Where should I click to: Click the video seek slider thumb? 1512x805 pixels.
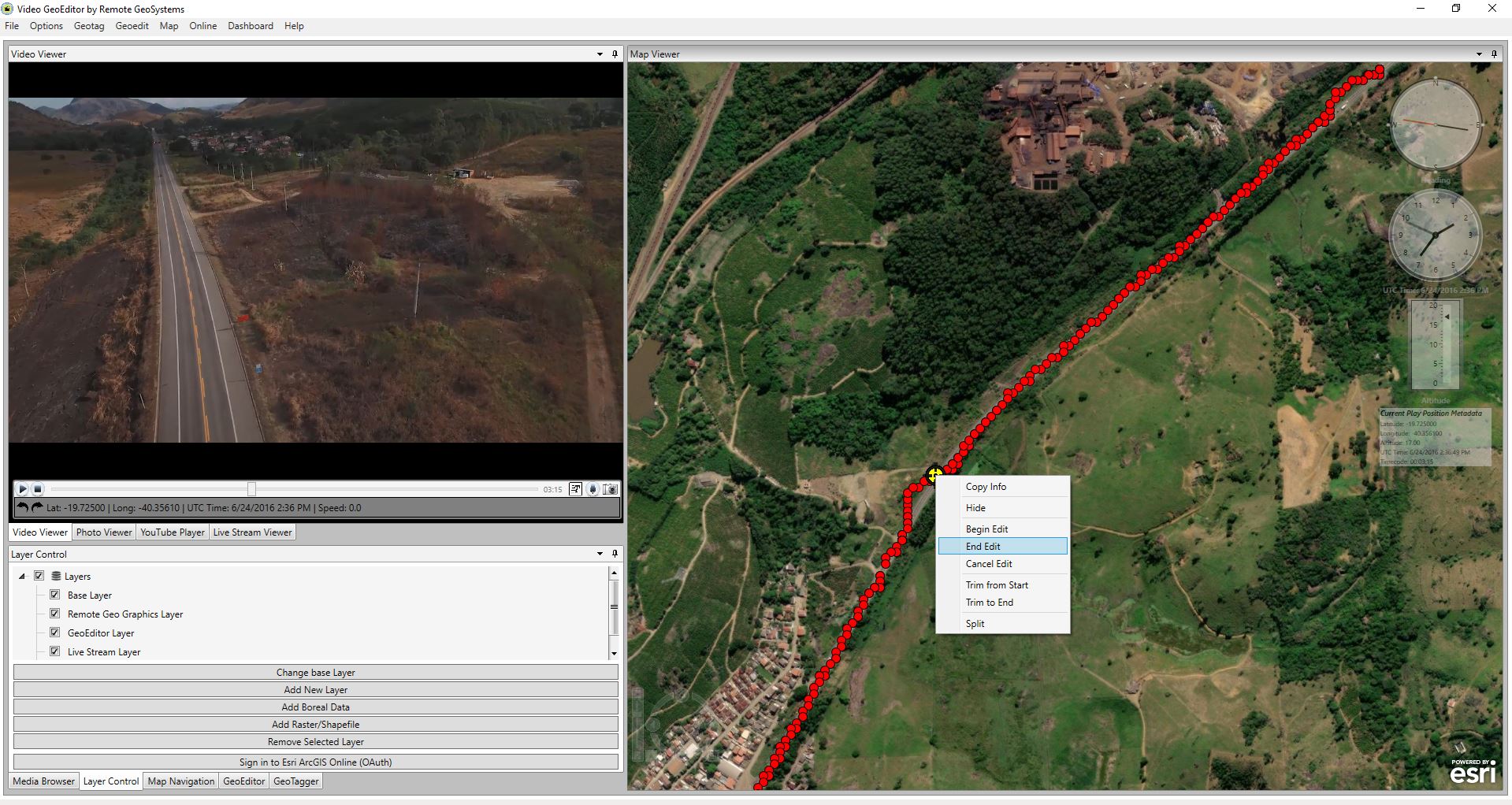251,489
